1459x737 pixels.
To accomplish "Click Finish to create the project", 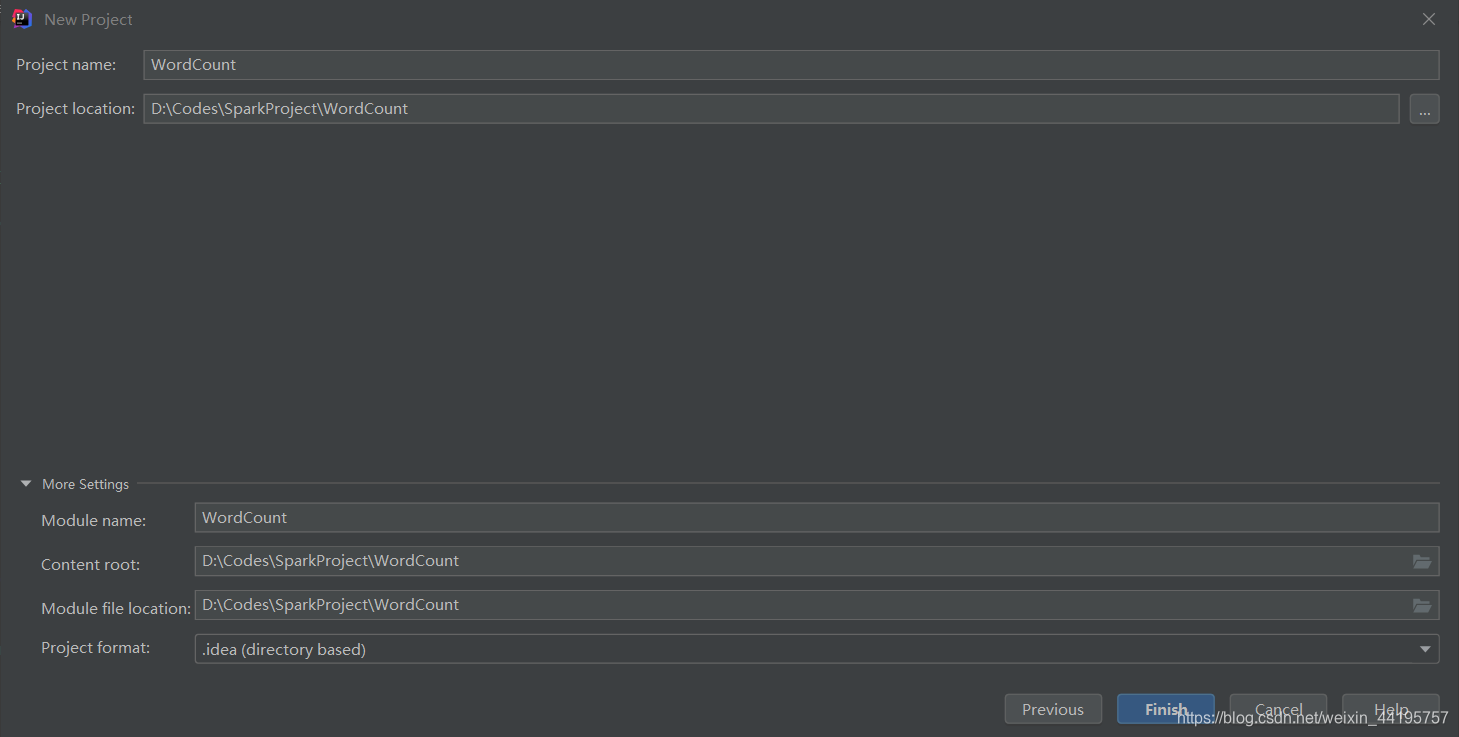I will (x=1166, y=709).
